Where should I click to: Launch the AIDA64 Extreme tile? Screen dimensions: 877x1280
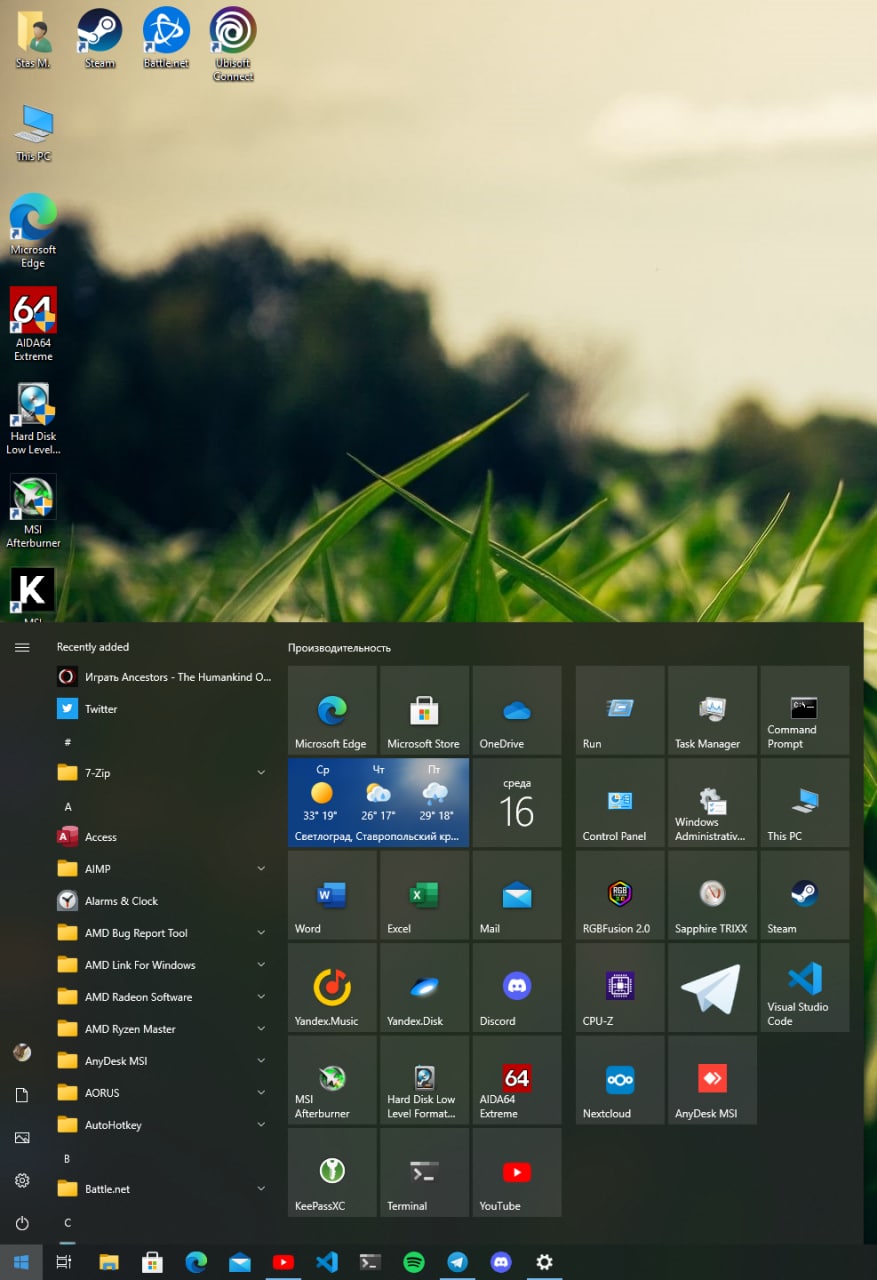(x=516, y=1080)
